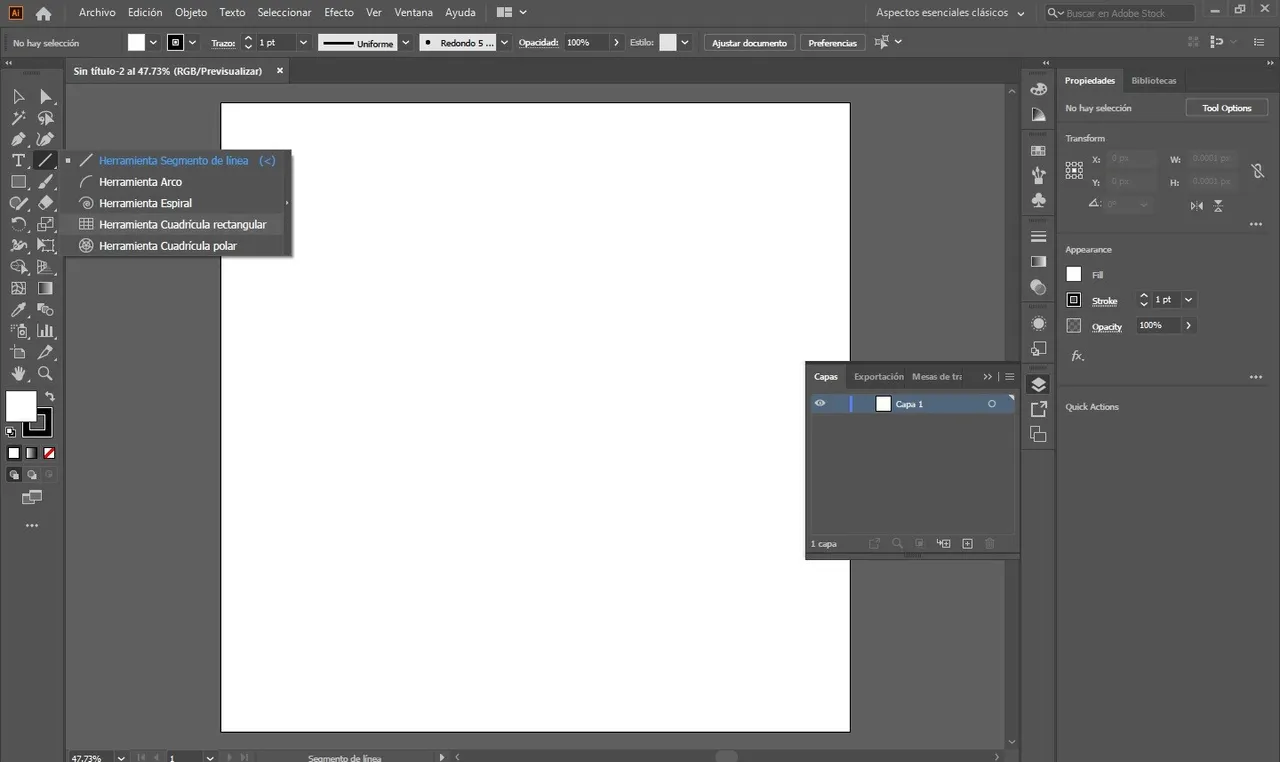Swap fill and stroke colors arrow
The width and height of the screenshot is (1280, 762).
[x=50, y=397]
